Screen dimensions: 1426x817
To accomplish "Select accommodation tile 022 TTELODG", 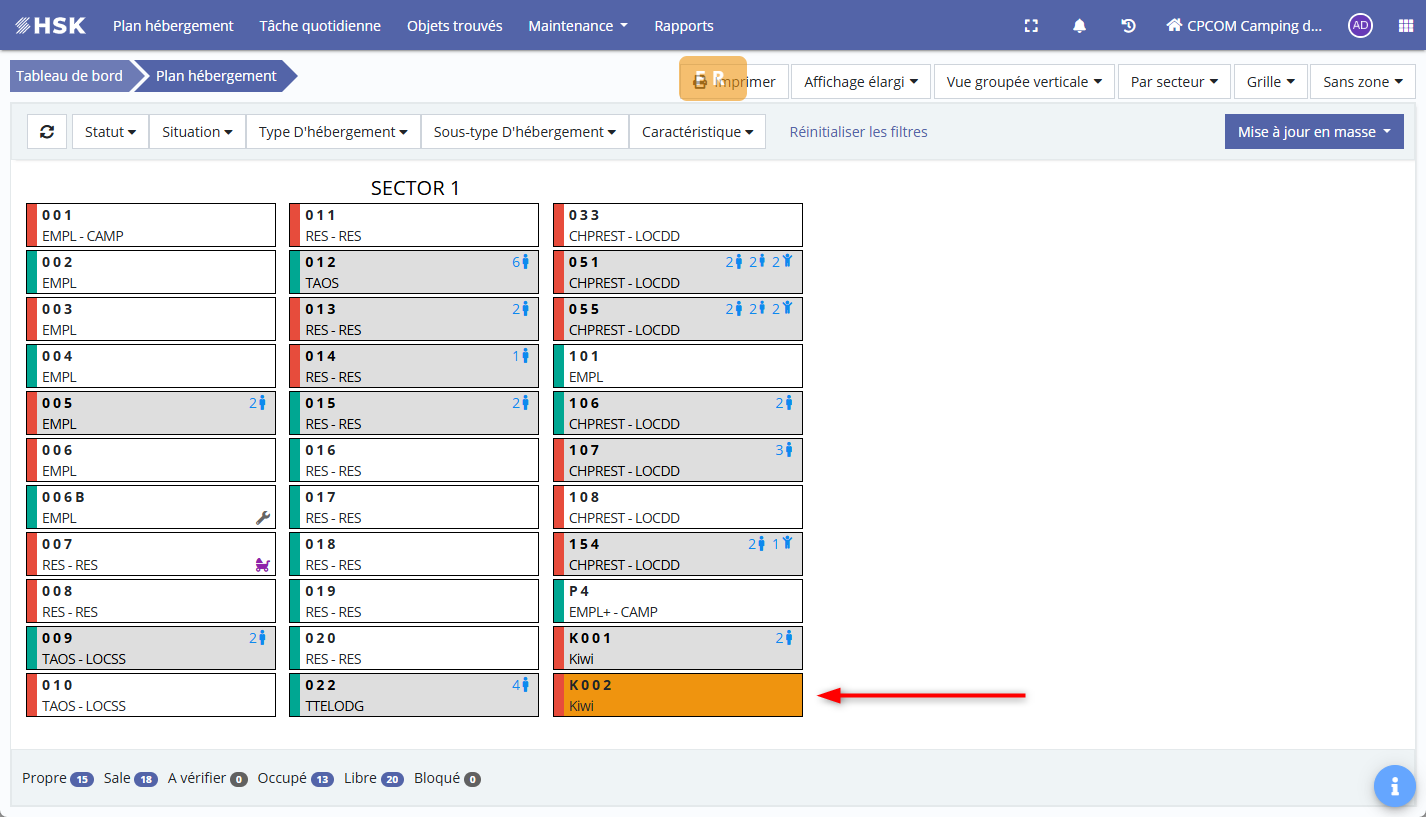I will click(x=414, y=695).
